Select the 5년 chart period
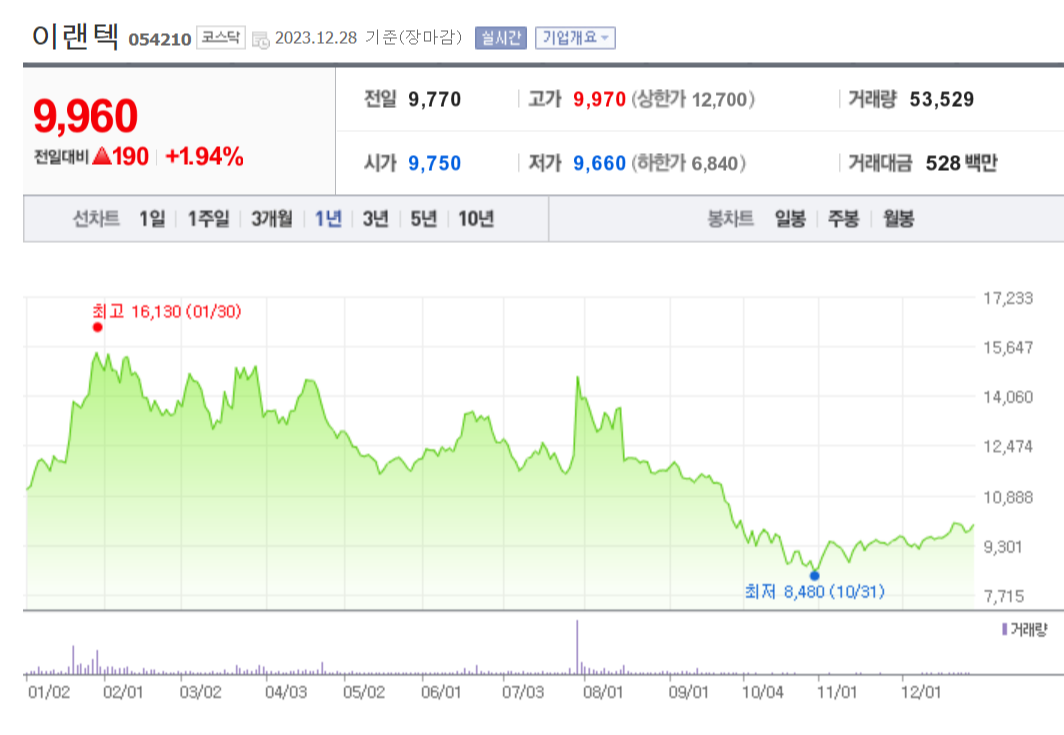1064x735 pixels. pyautogui.click(x=423, y=219)
